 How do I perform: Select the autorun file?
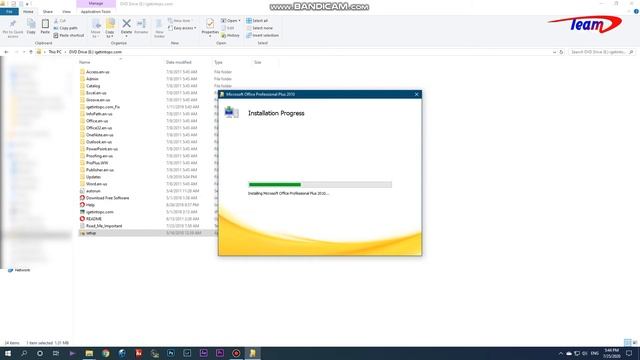[x=93, y=191]
